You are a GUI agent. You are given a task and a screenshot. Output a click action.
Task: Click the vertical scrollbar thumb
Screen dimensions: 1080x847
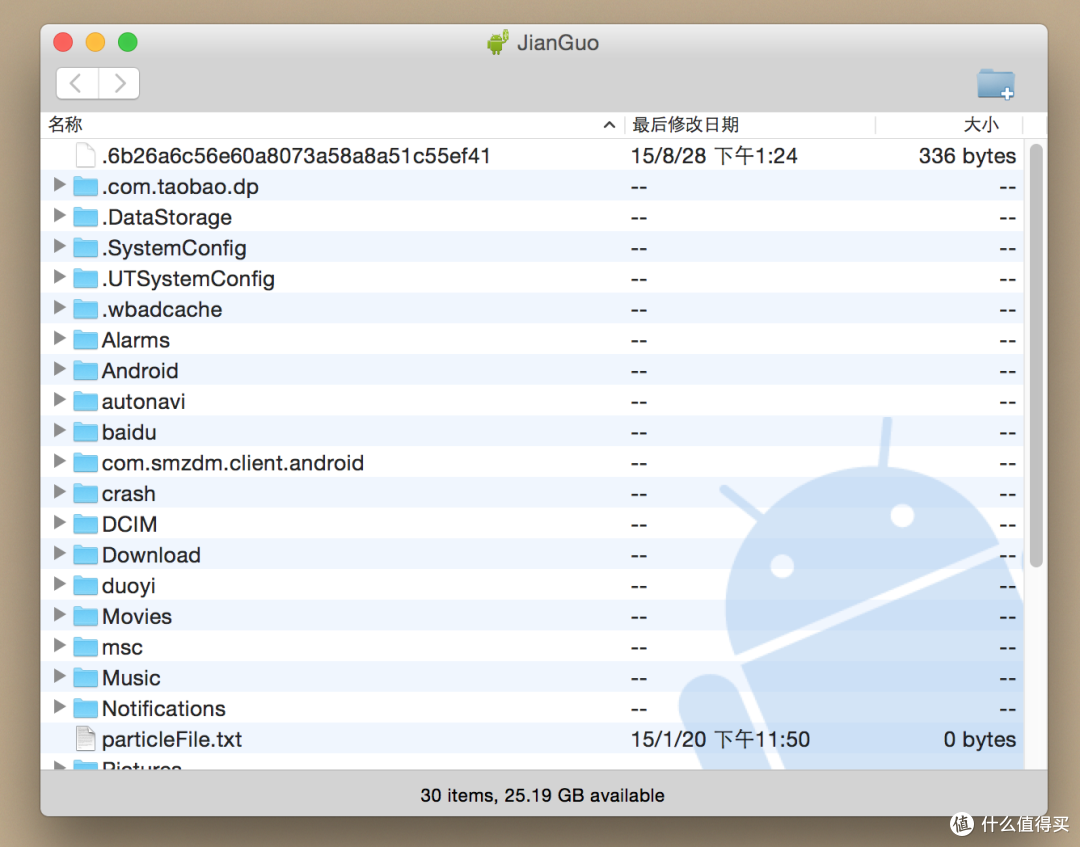click(x=1036, y=356)
